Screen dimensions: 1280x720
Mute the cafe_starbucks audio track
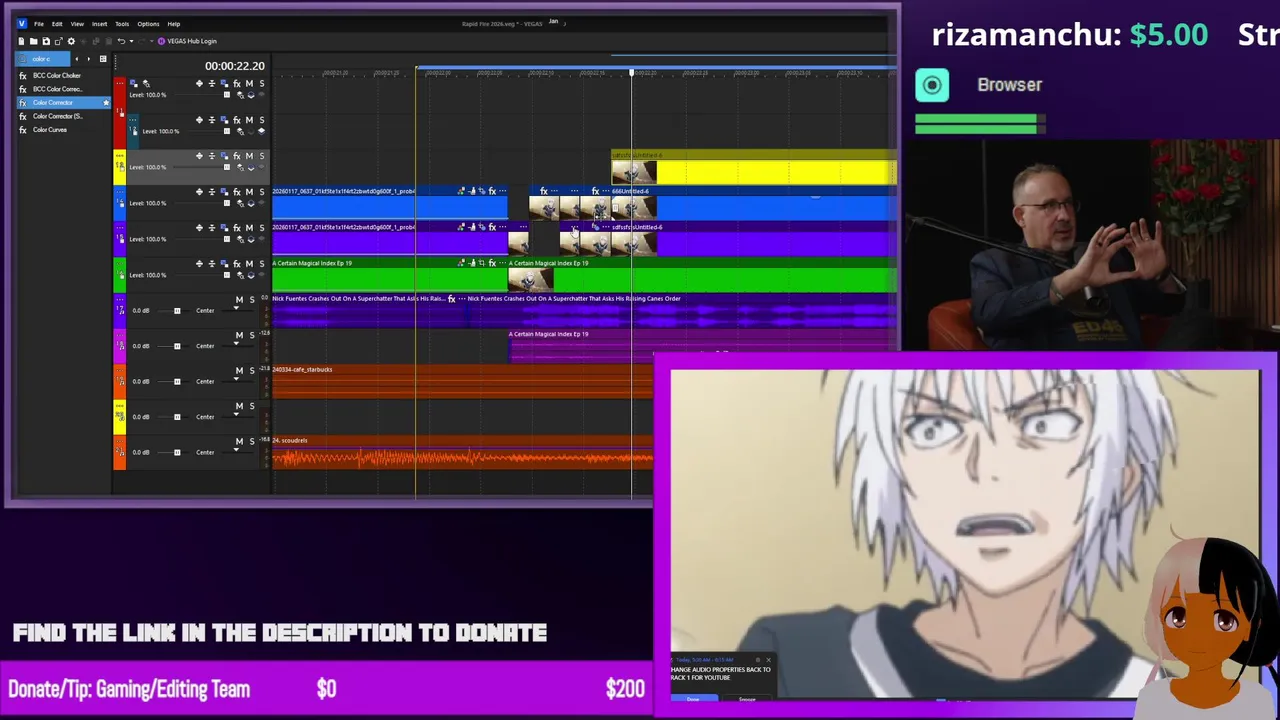click(x=239, y=370)
